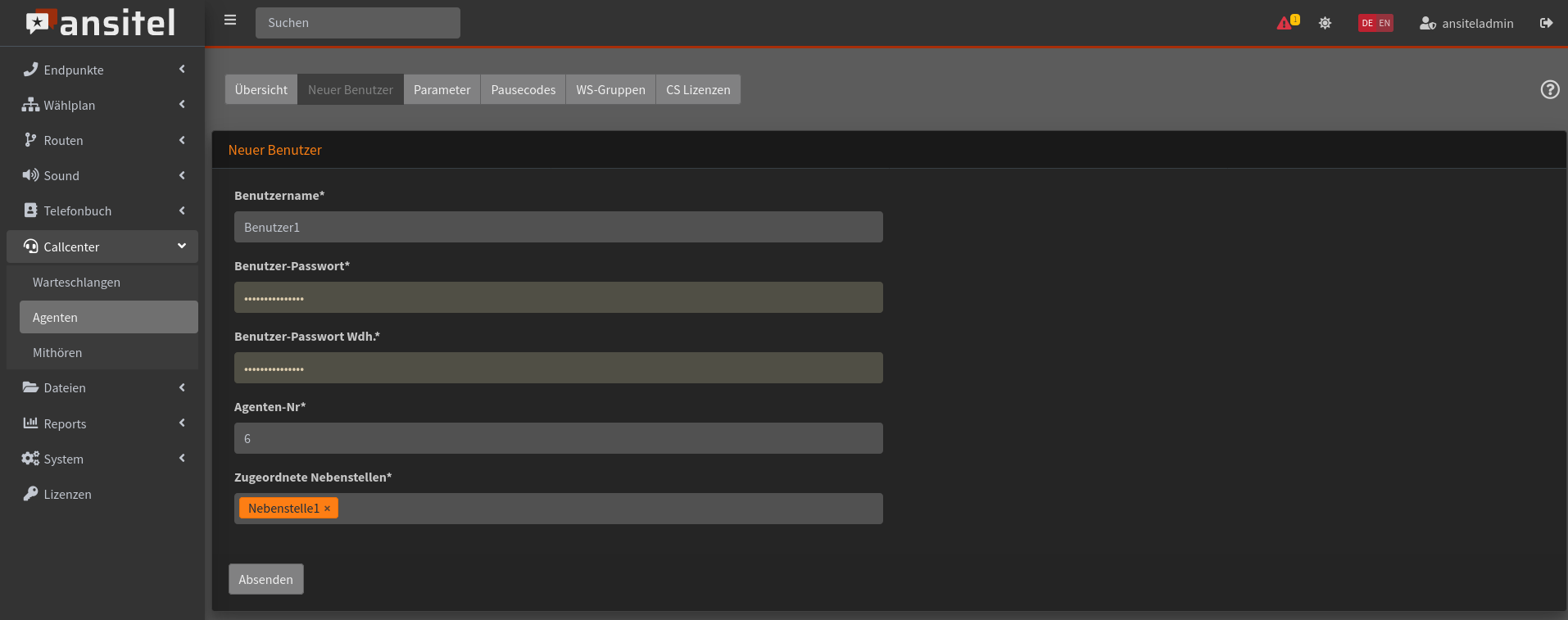
Task: Remove the Nebenstelle1 tag
Action: (x=327, y=509)
